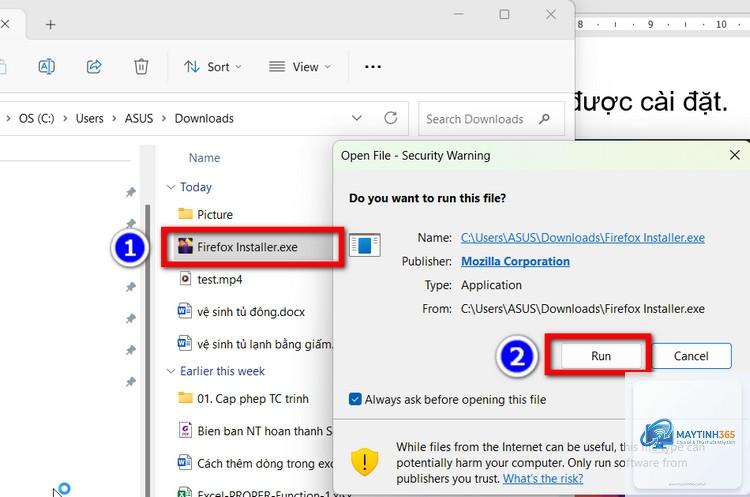Click the Delete trash icon
This screenshot has height=497, width=750.
click(x=141, y=66)
